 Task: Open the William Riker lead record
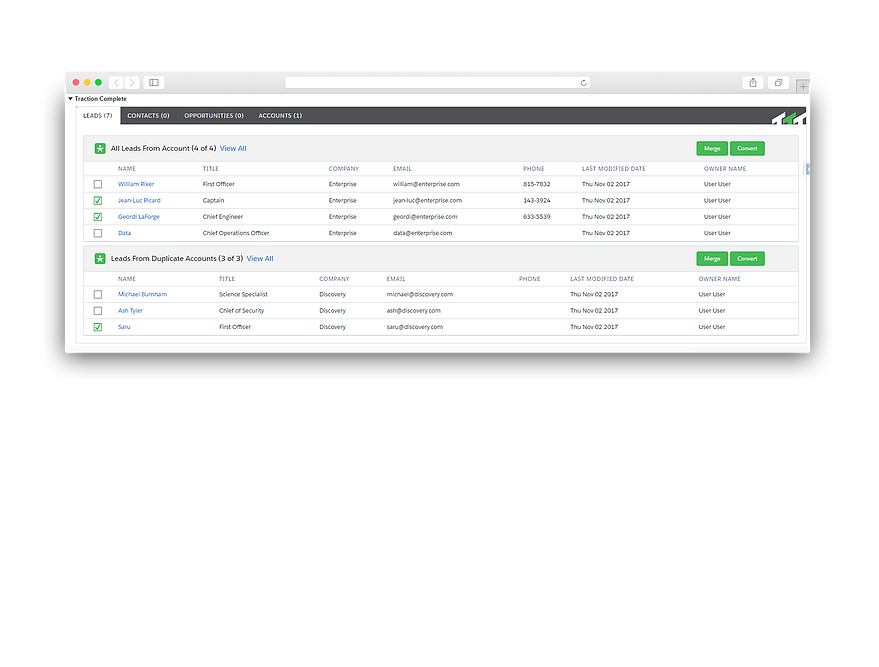[x=136, y=184]
